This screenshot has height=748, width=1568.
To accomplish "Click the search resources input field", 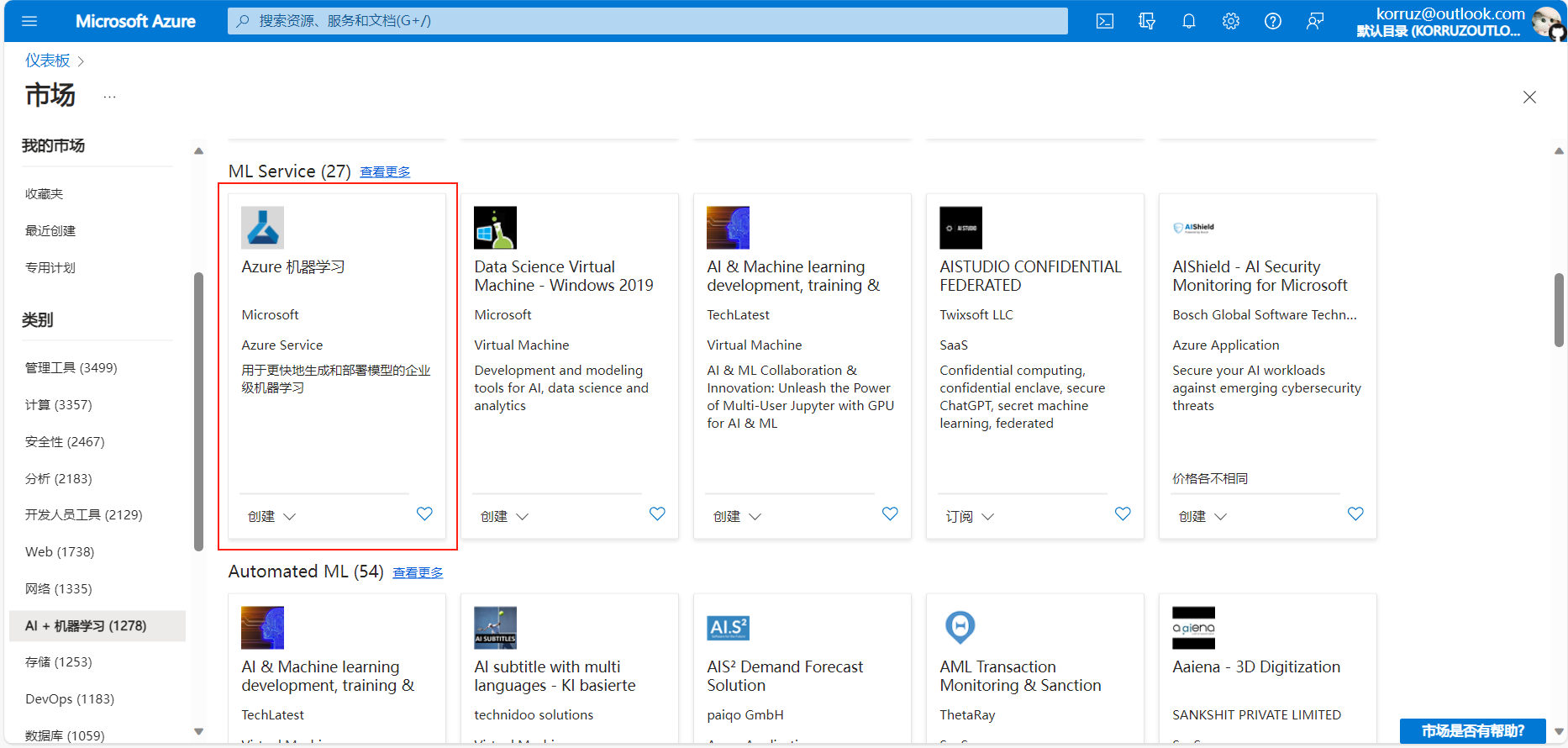I will click(647, 21).
